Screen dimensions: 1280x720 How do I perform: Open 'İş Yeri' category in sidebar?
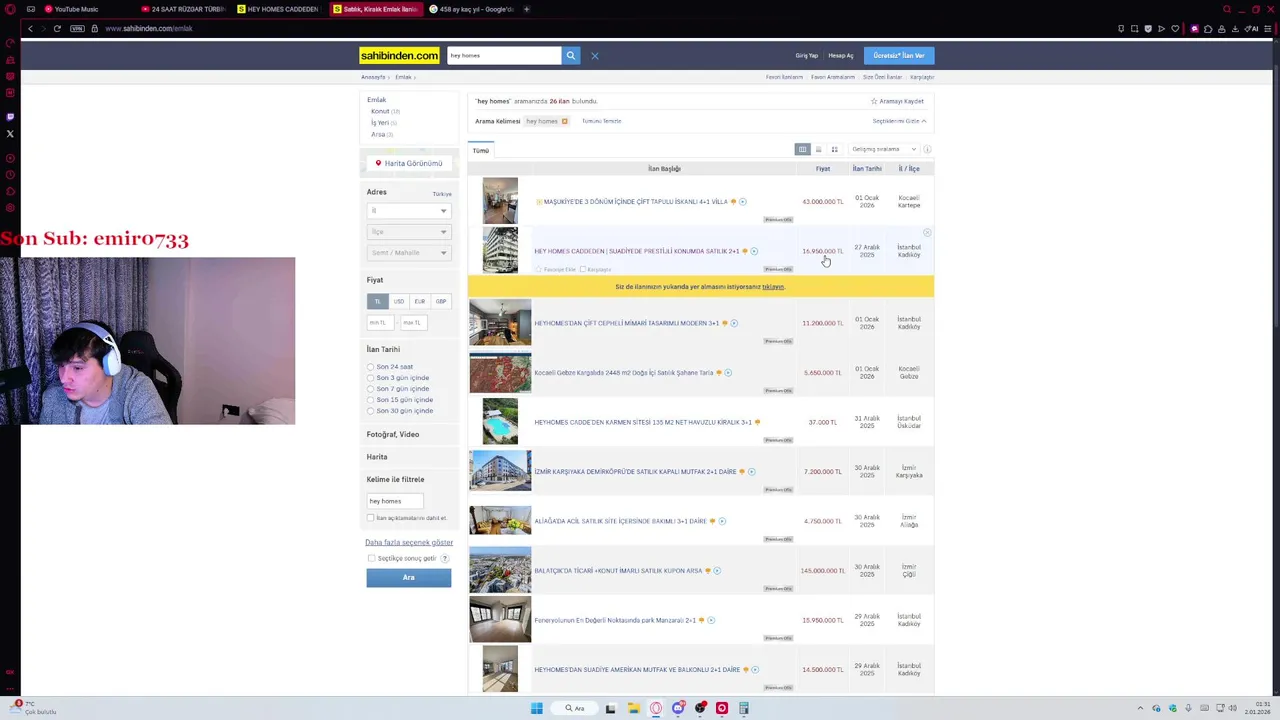pyautogui.click(x=380, y=122)
